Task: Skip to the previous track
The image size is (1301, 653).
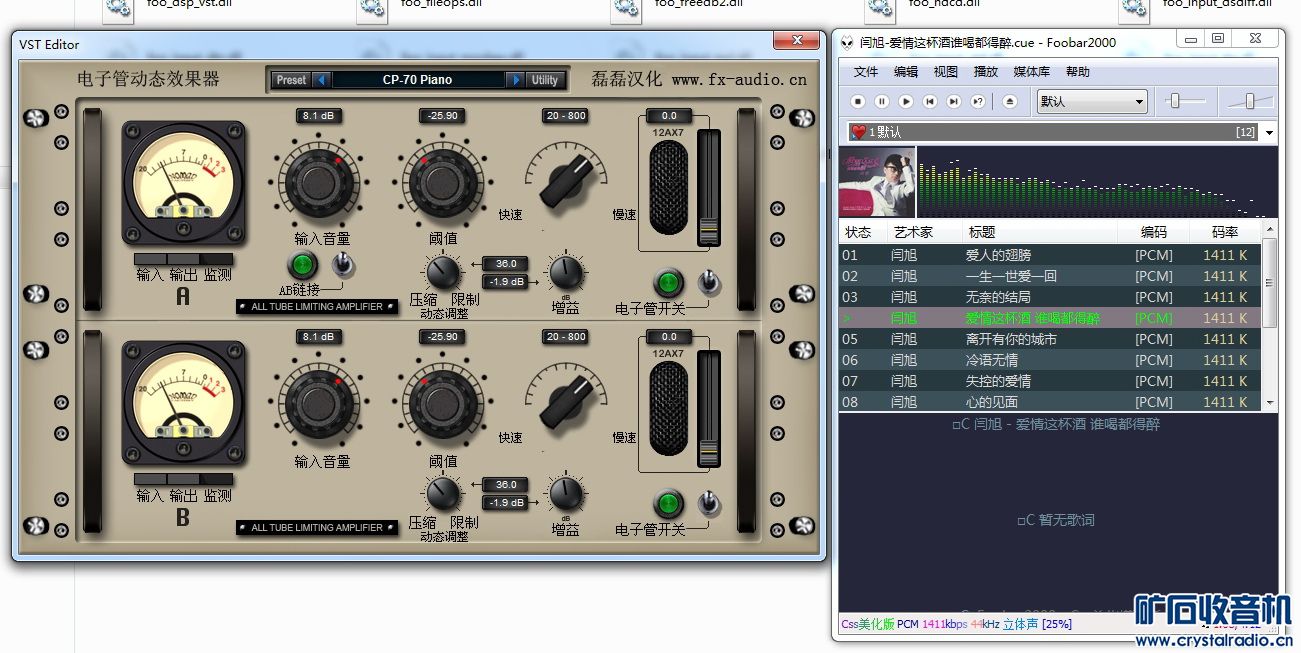Action: click(930, 101)
